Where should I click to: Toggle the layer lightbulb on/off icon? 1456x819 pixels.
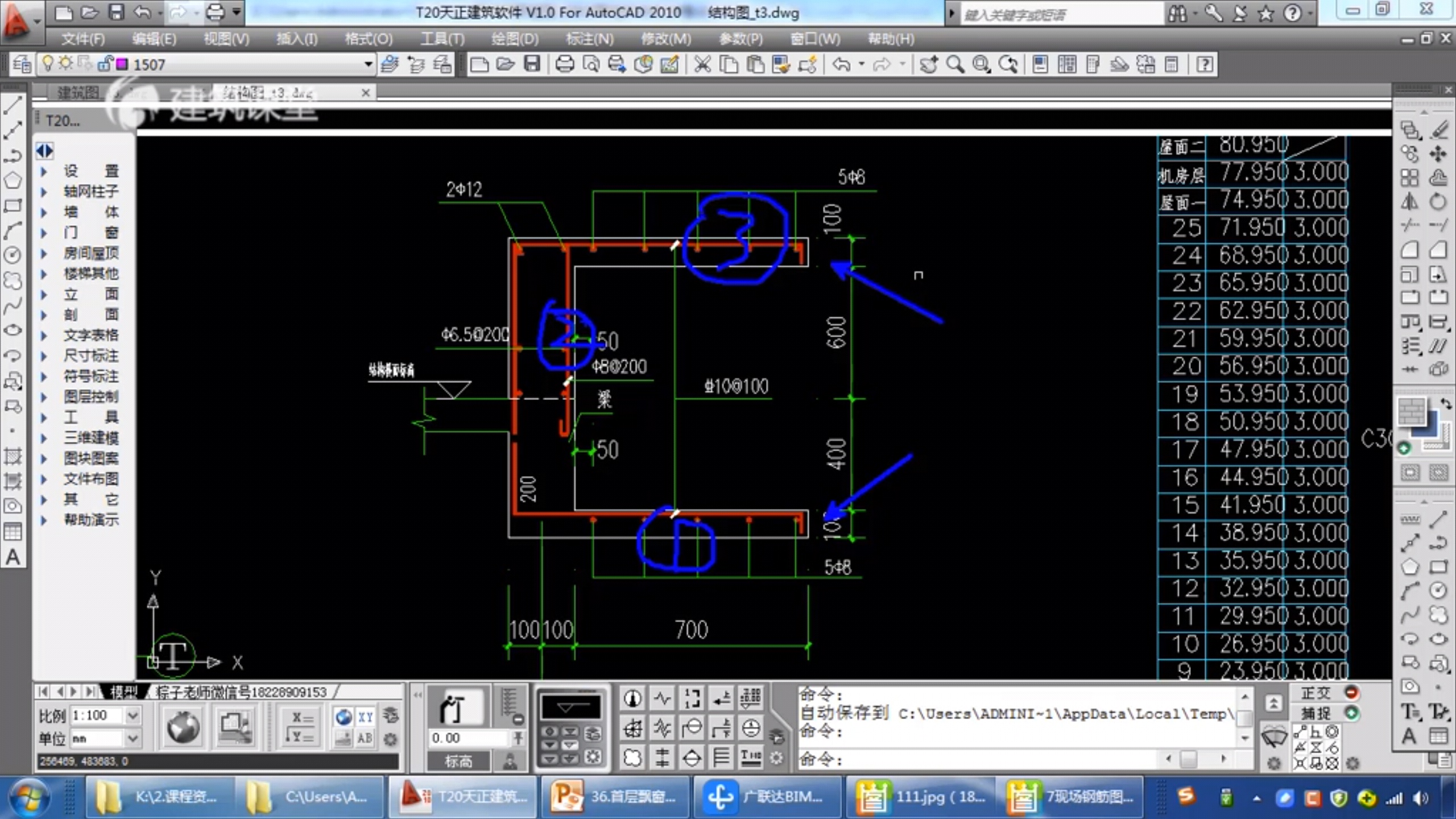tap(48, 64)
